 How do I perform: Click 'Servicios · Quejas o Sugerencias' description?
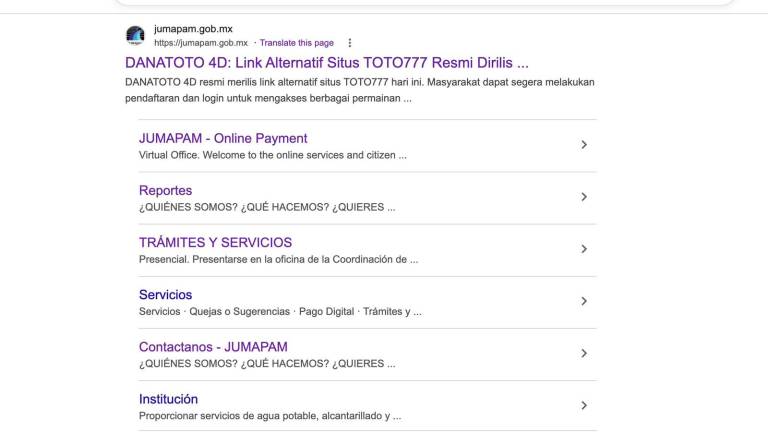[x=280, y=312]
